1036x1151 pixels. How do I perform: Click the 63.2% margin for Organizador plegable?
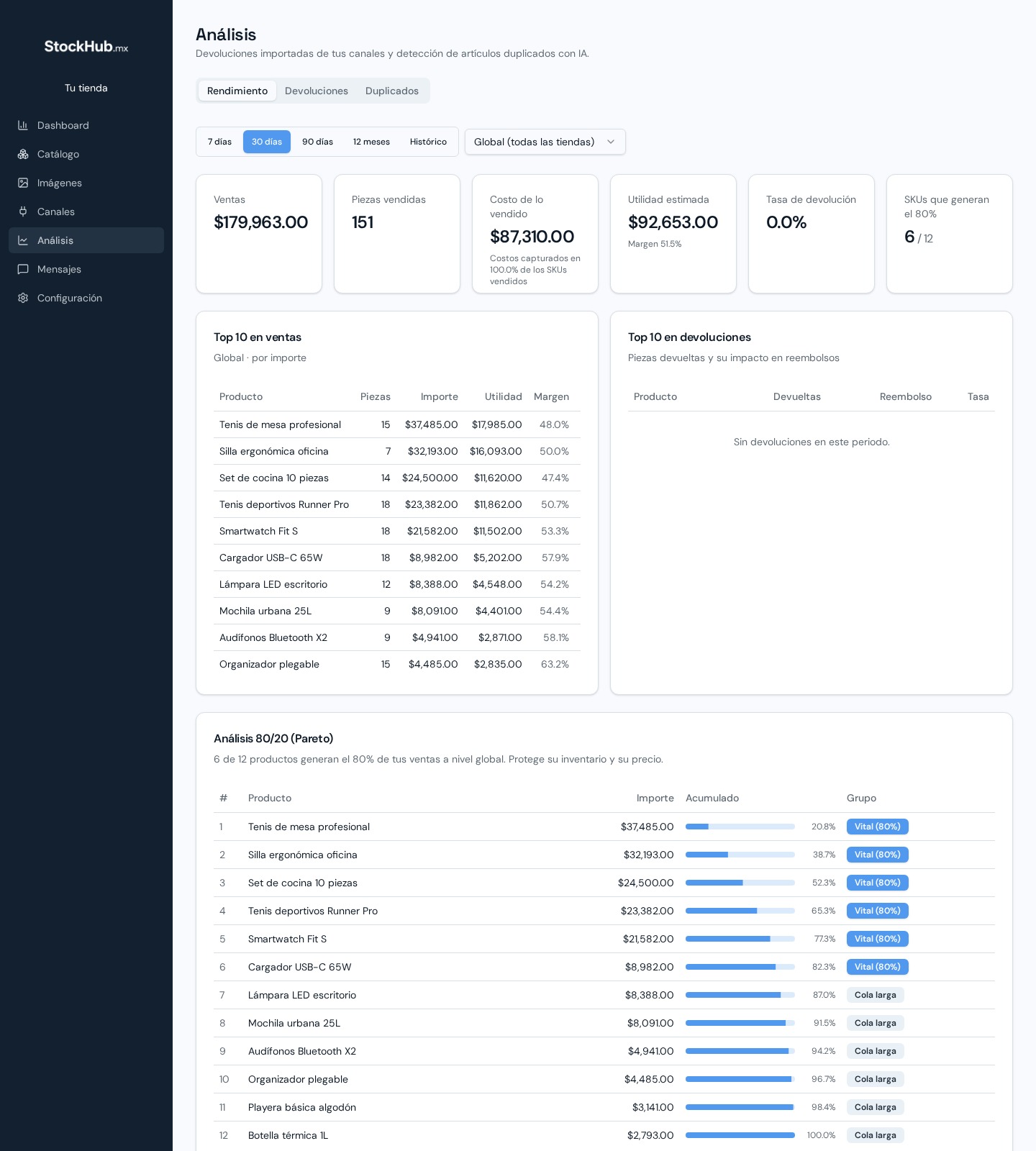point(555,664)
